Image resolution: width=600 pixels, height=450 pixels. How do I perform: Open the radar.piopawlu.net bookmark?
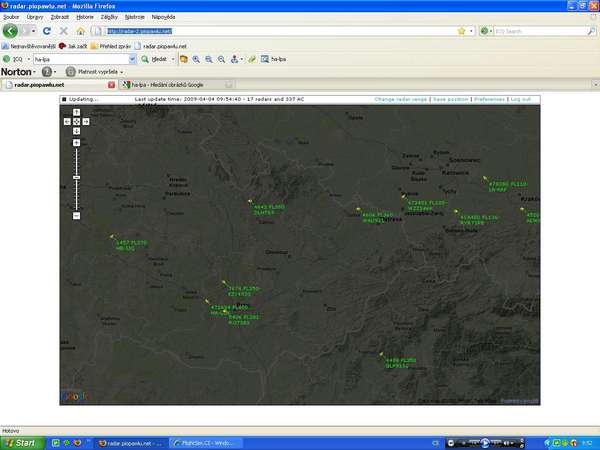[x=161, y=46]
